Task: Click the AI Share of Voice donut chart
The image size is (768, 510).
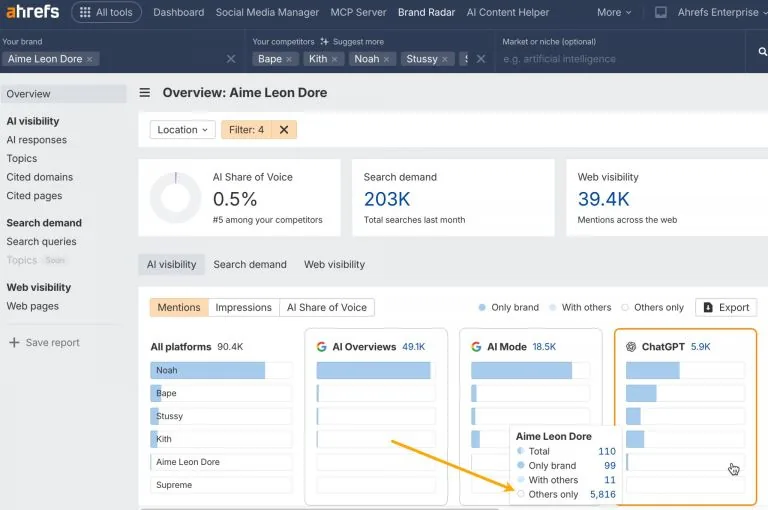Action: (175, 198)
